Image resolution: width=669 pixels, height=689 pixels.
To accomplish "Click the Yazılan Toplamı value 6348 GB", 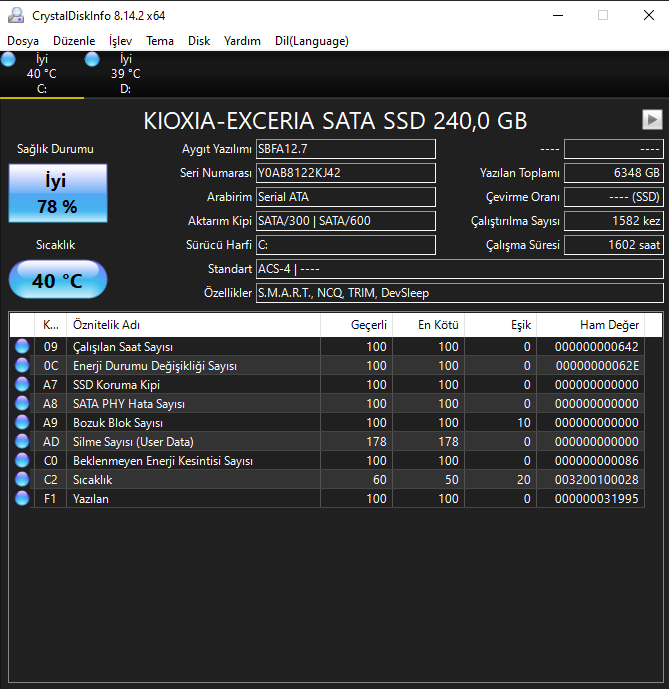I will [x=614, y=173].
